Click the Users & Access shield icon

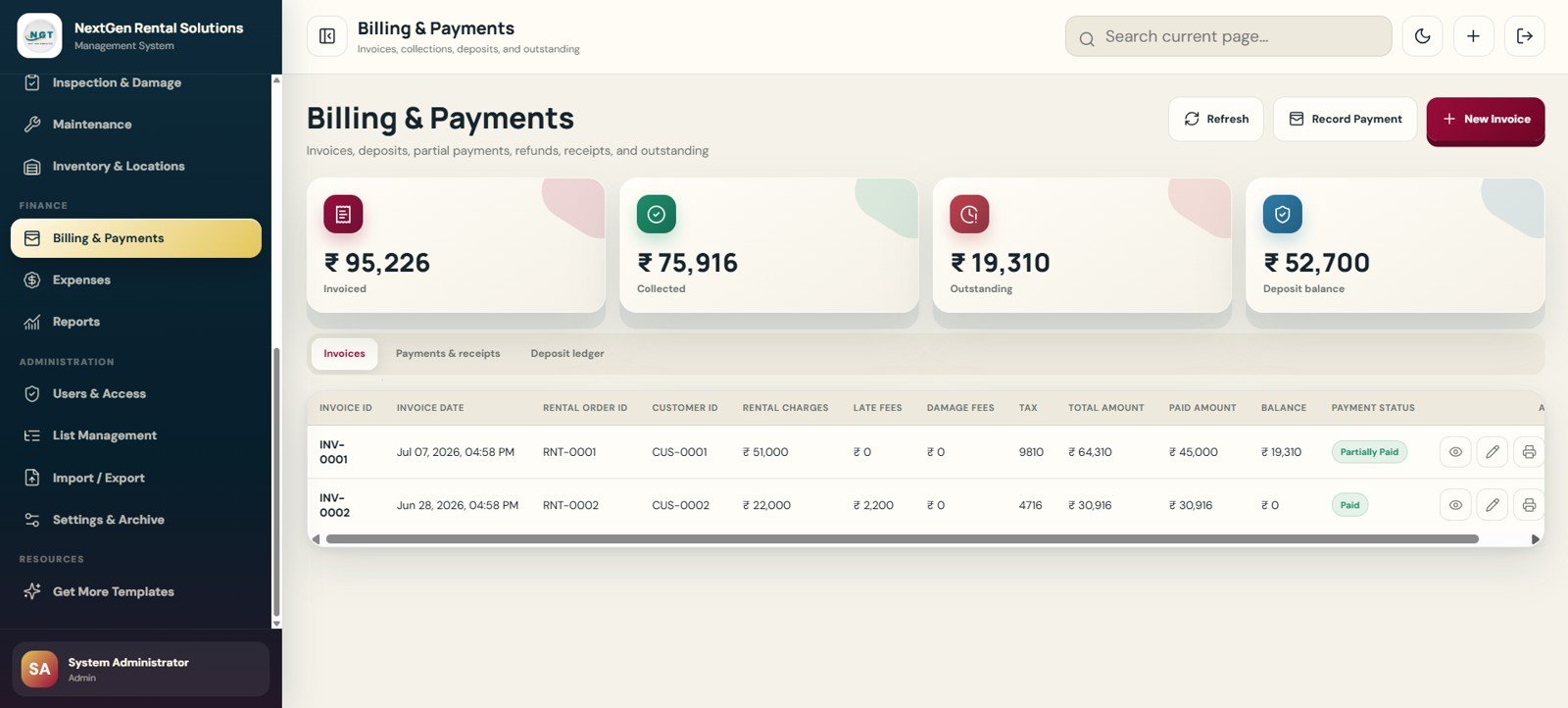tap(32, 394)
